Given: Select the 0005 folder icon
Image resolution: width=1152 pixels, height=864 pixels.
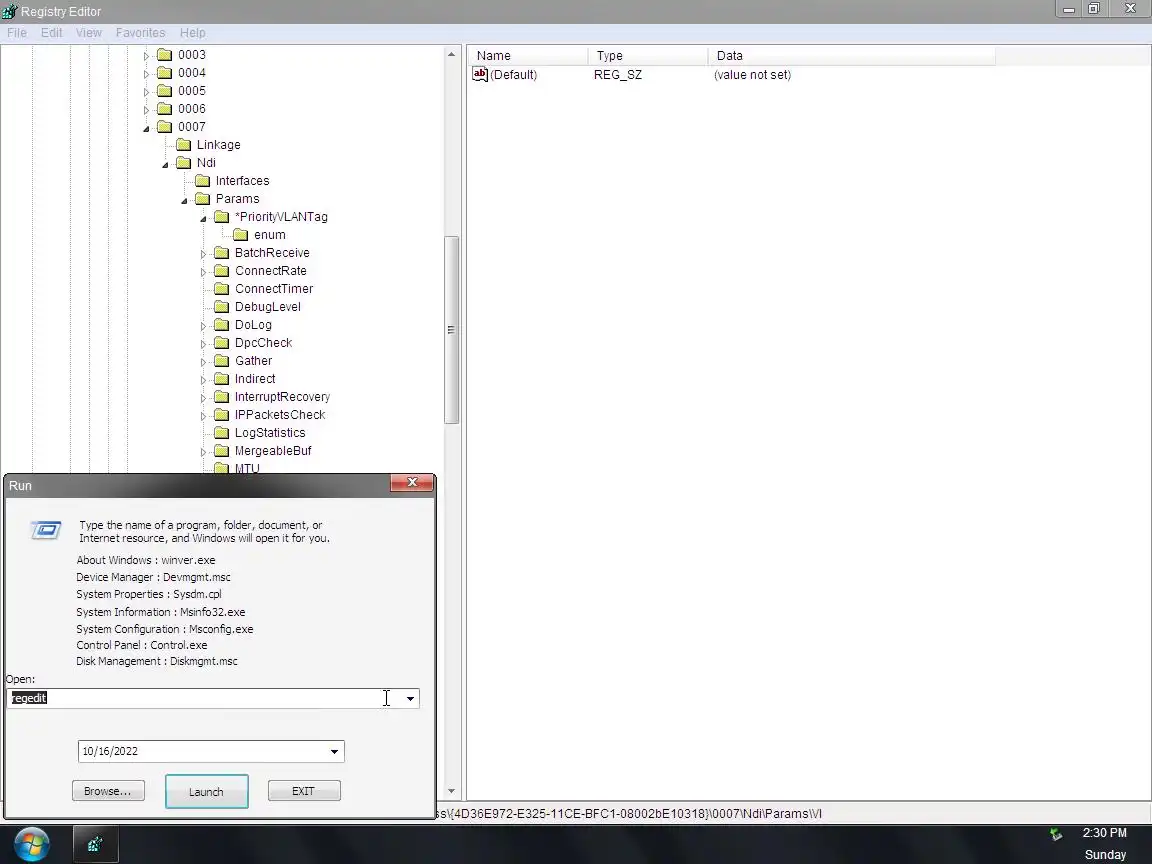Looking at the screenshot, I should pyautogui.click(x=165, y=91).
